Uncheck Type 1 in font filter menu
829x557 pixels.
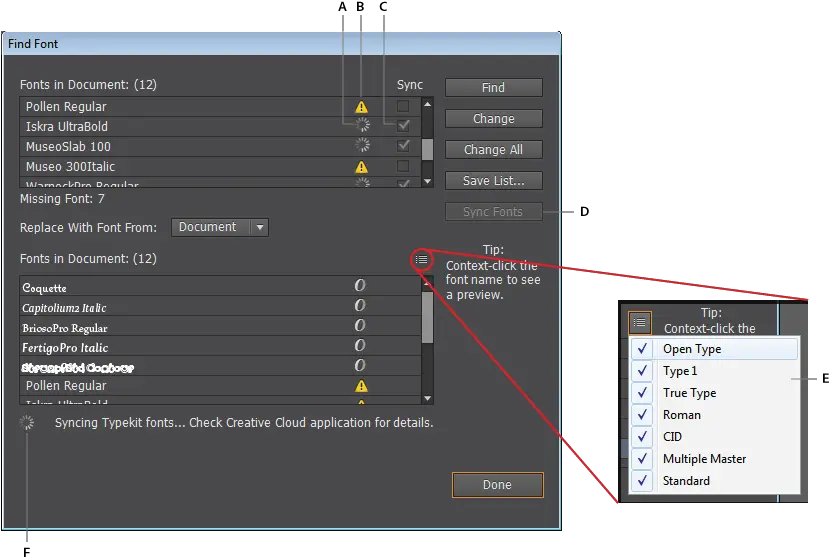[x=714, y=371]
